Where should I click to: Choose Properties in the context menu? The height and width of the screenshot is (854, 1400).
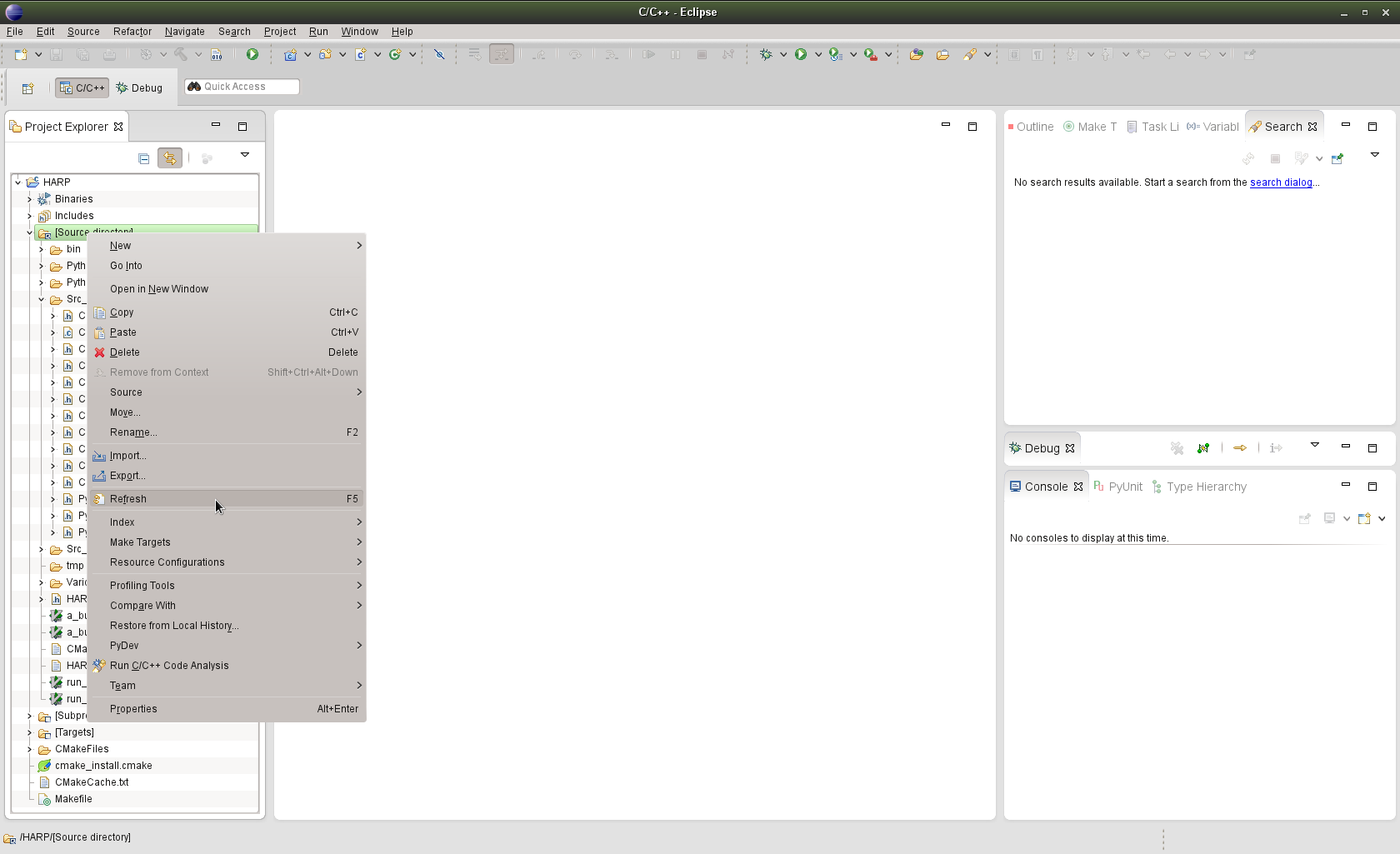pos(133,709)
